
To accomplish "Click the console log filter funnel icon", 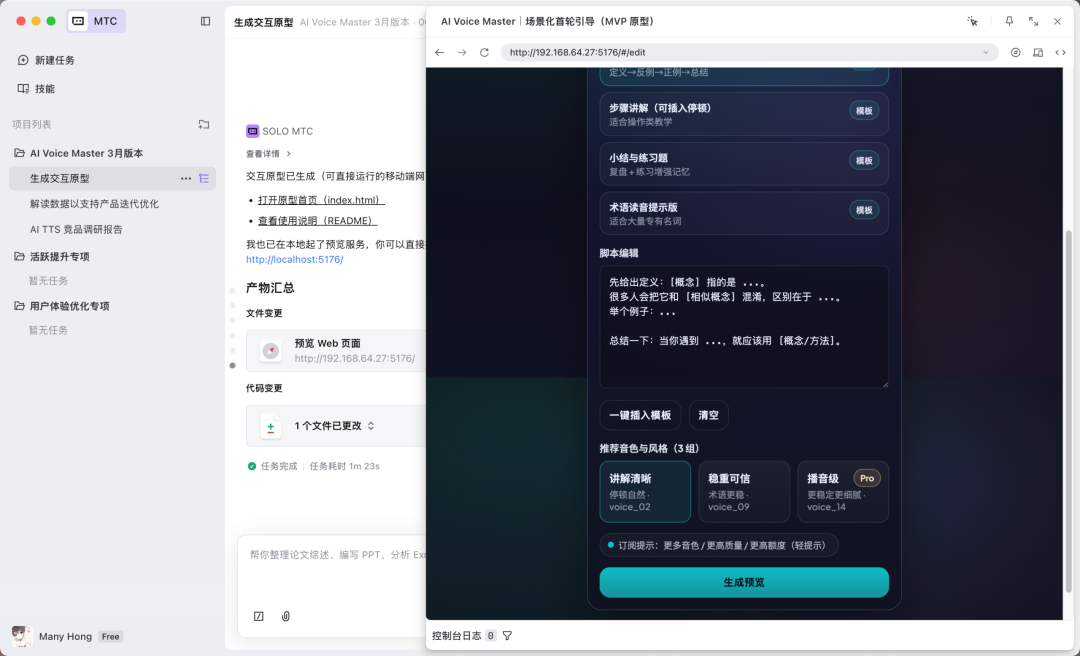I will point(507,635).
